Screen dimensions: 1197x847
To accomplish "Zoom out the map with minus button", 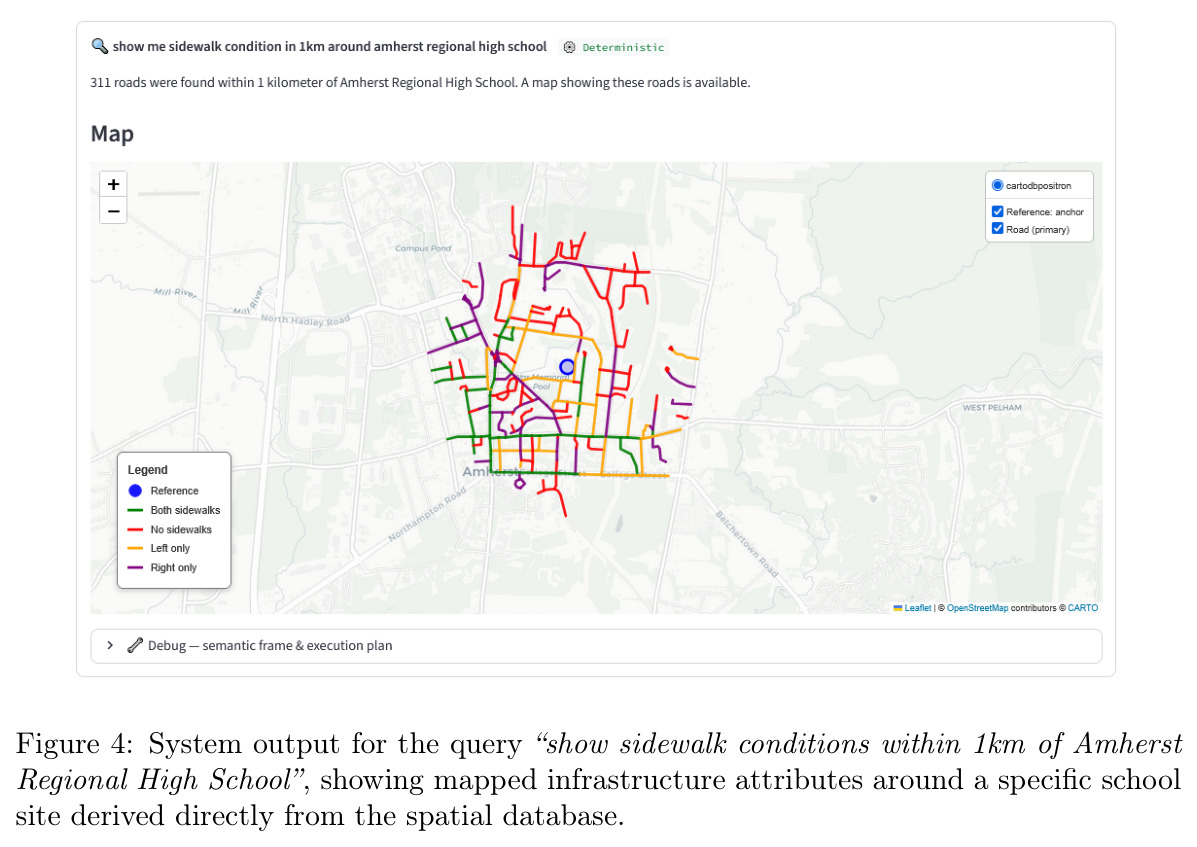I will pos(113,211).
